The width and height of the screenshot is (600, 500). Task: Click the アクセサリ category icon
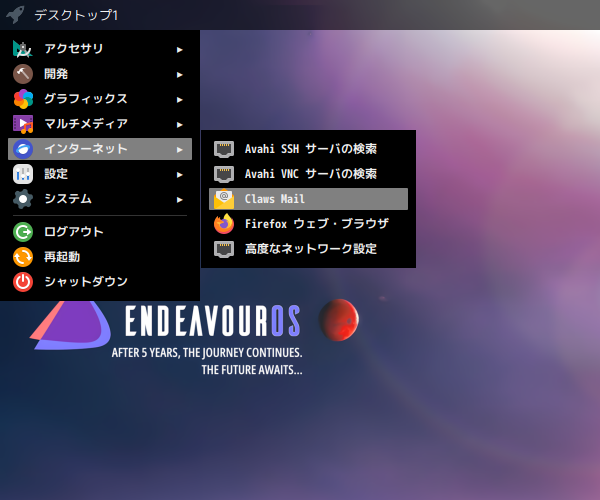[x=23, y=49]
